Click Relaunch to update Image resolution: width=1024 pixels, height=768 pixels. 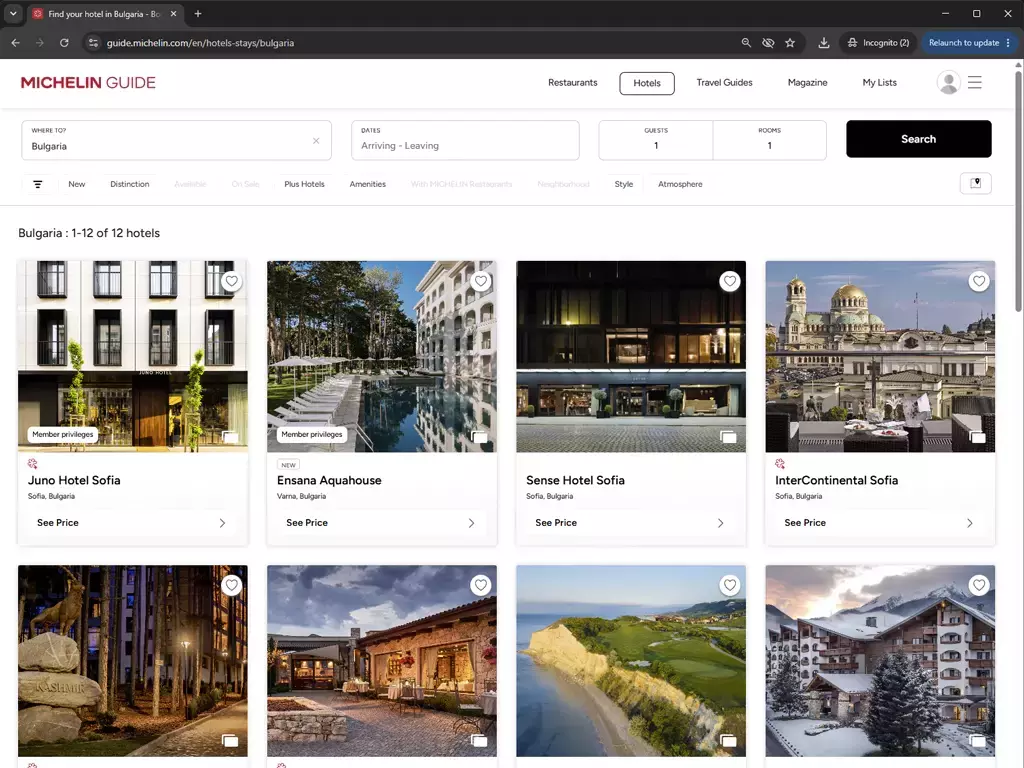pos(964,43)
